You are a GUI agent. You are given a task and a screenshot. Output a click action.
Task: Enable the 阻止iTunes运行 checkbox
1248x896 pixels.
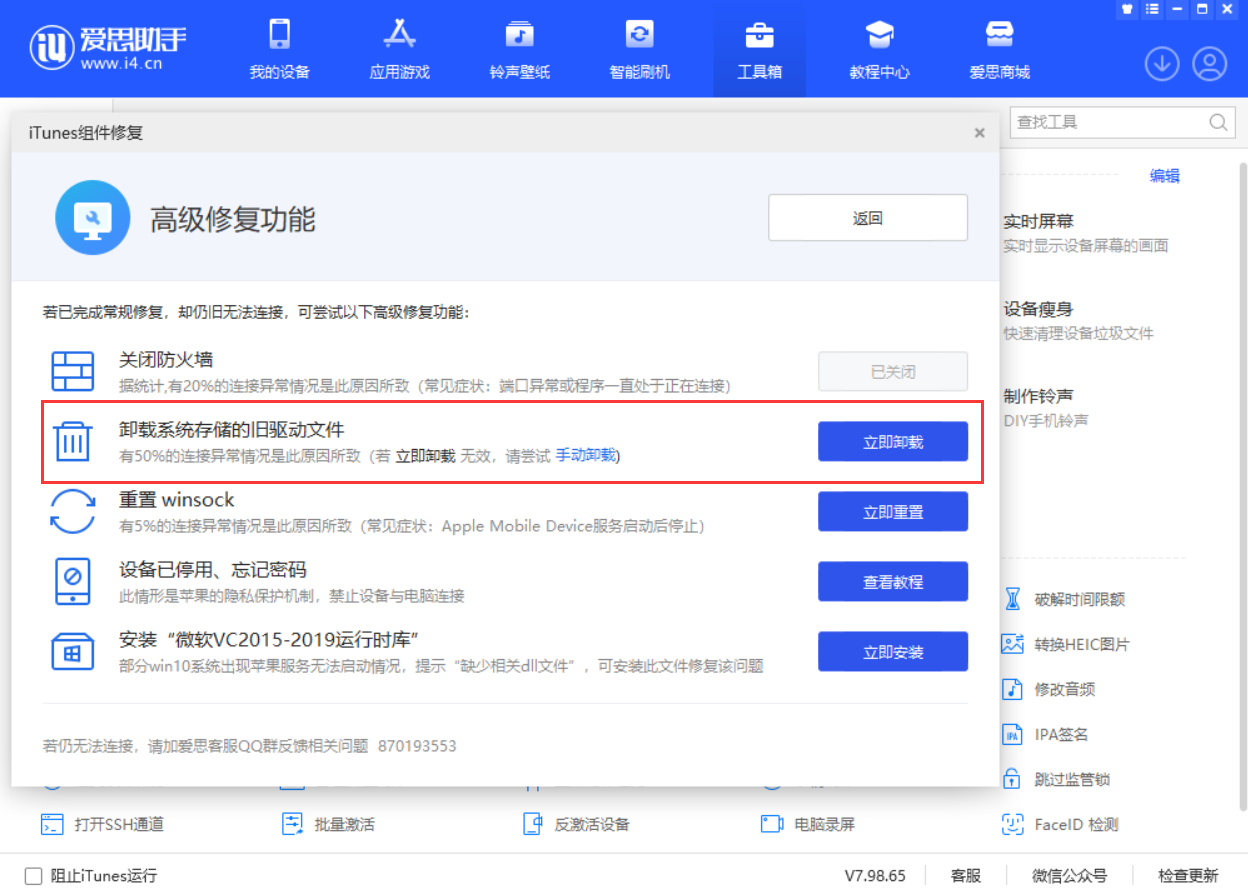click(34, 875)
